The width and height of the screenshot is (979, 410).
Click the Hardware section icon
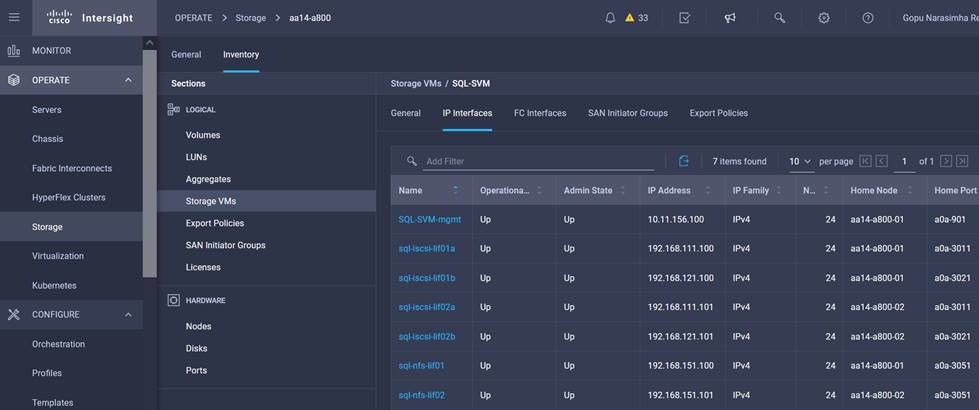pos(174,300)
